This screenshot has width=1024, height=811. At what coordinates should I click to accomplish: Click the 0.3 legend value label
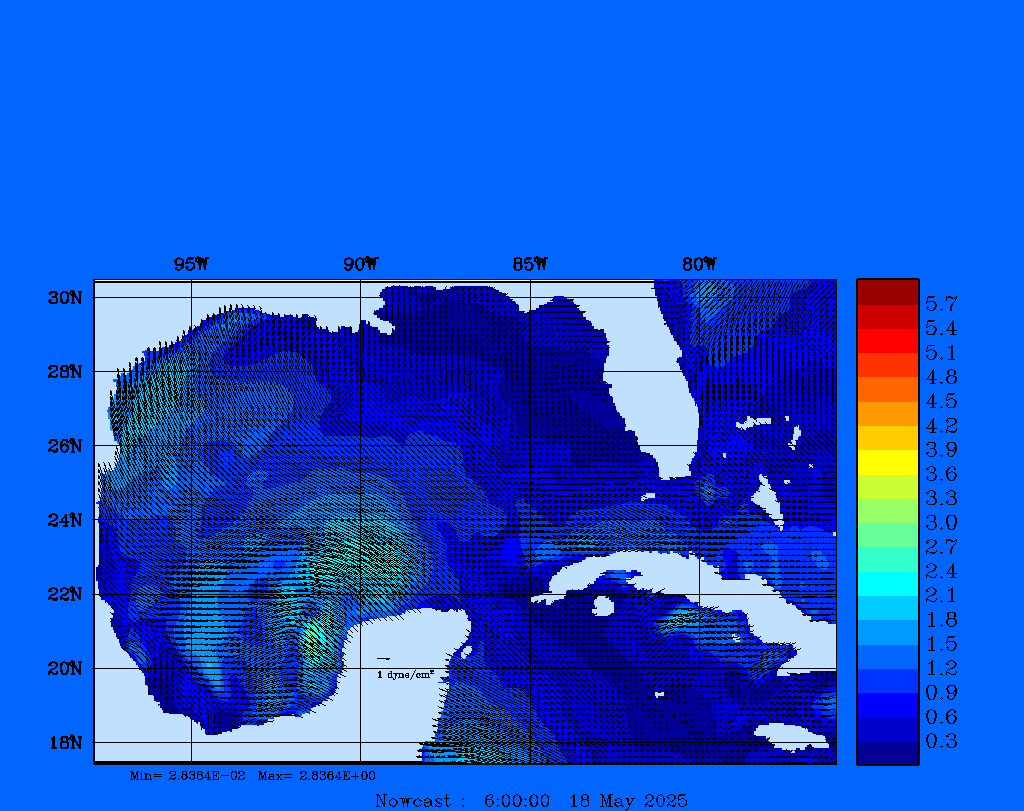coord(941,741)
